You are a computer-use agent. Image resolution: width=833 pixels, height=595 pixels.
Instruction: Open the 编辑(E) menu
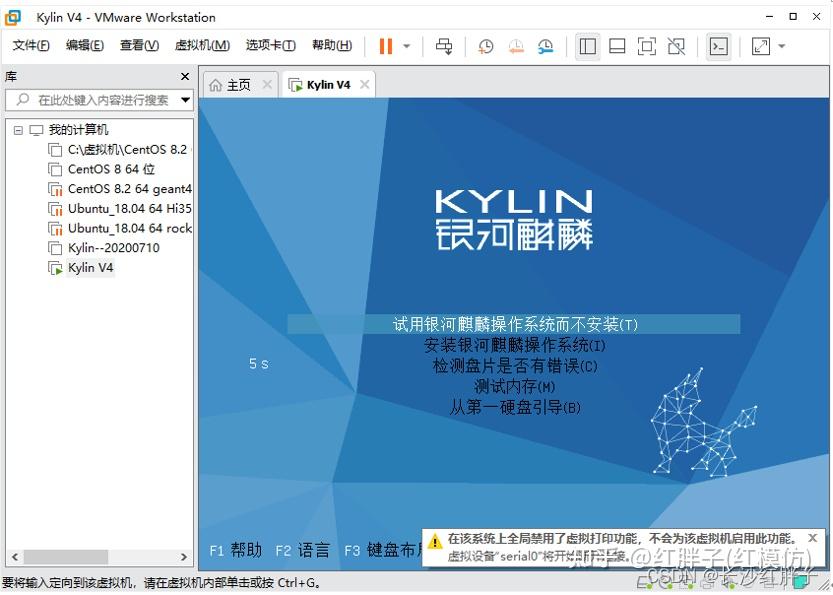click(x=84, y=46)
